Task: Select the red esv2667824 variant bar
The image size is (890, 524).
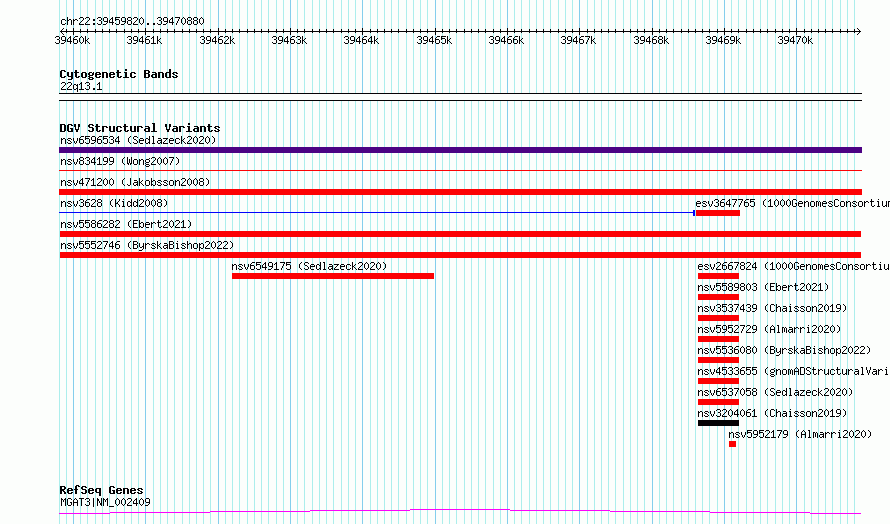Action: [x=718, y=276]
